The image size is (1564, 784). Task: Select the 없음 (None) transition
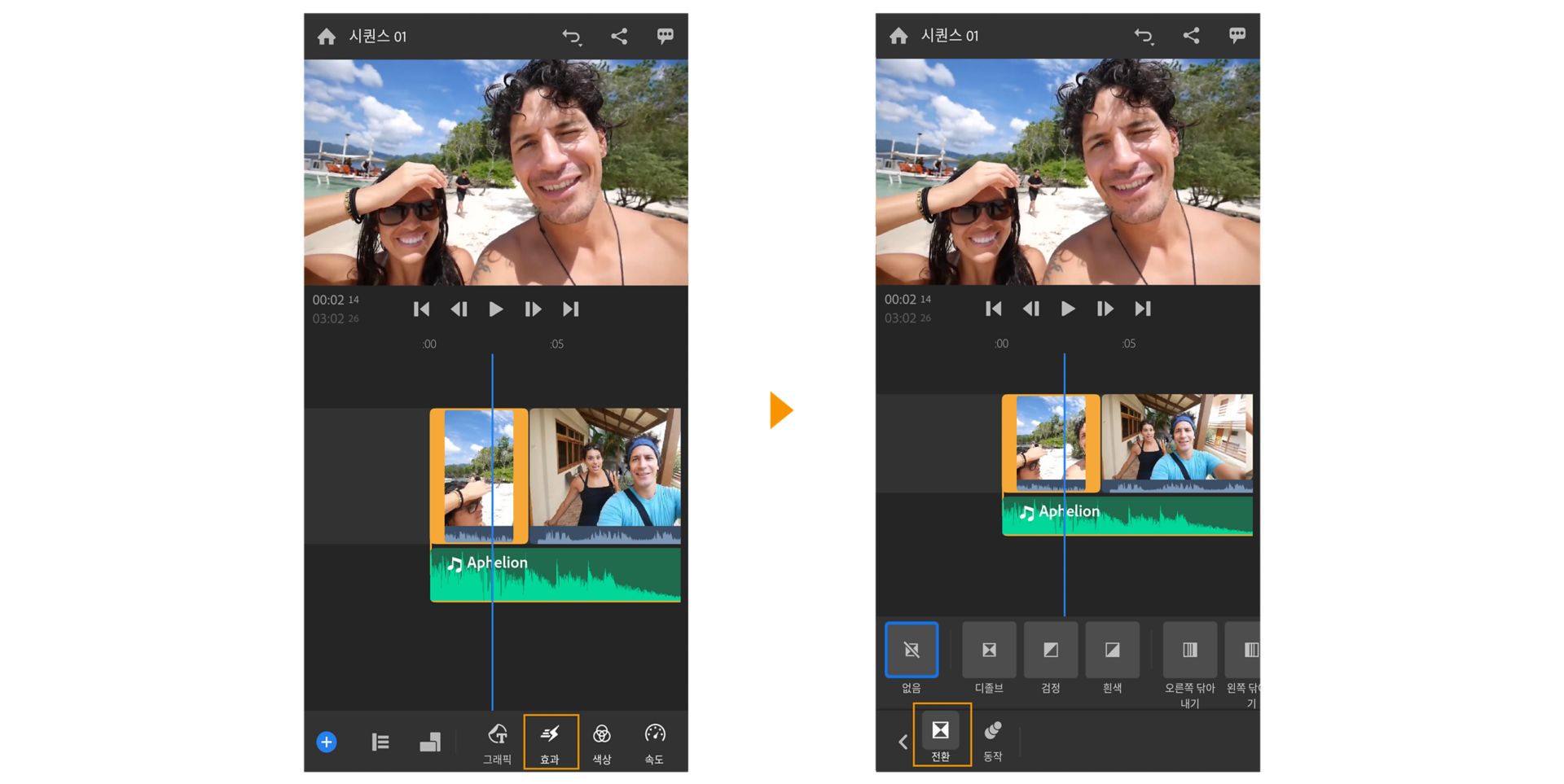coord(912,650)
